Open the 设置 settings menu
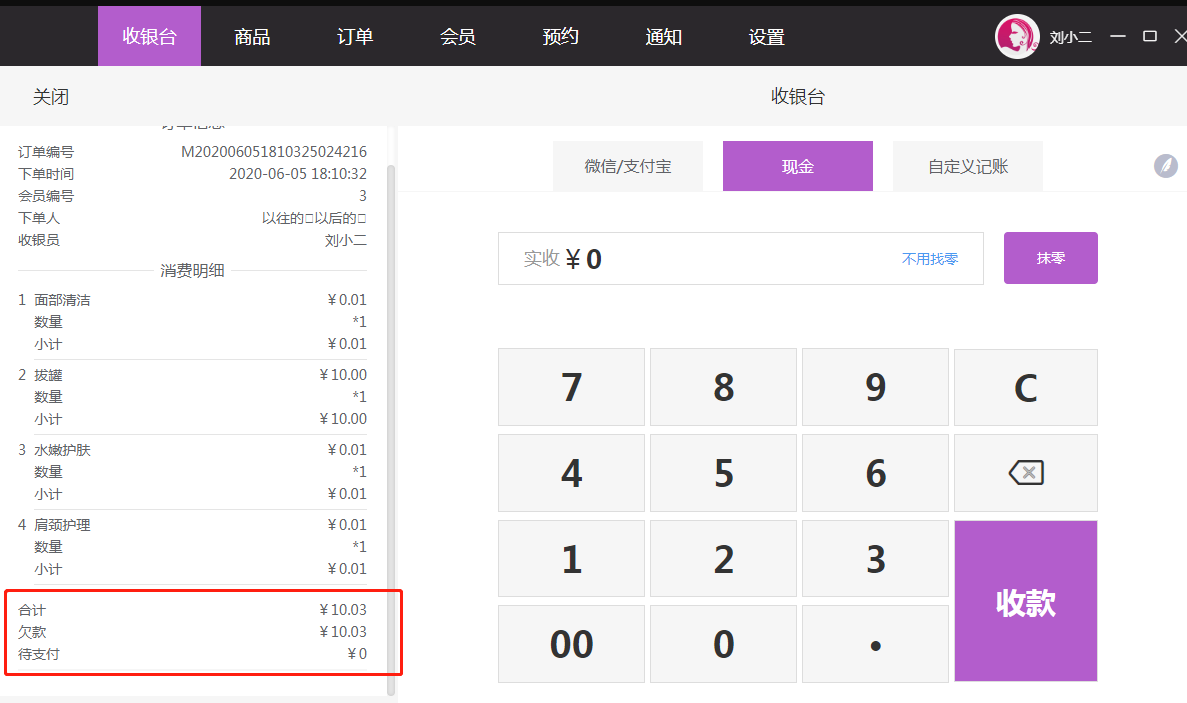Image resolution: width=1187 pixels, height=703 pixels. (767, 37)
